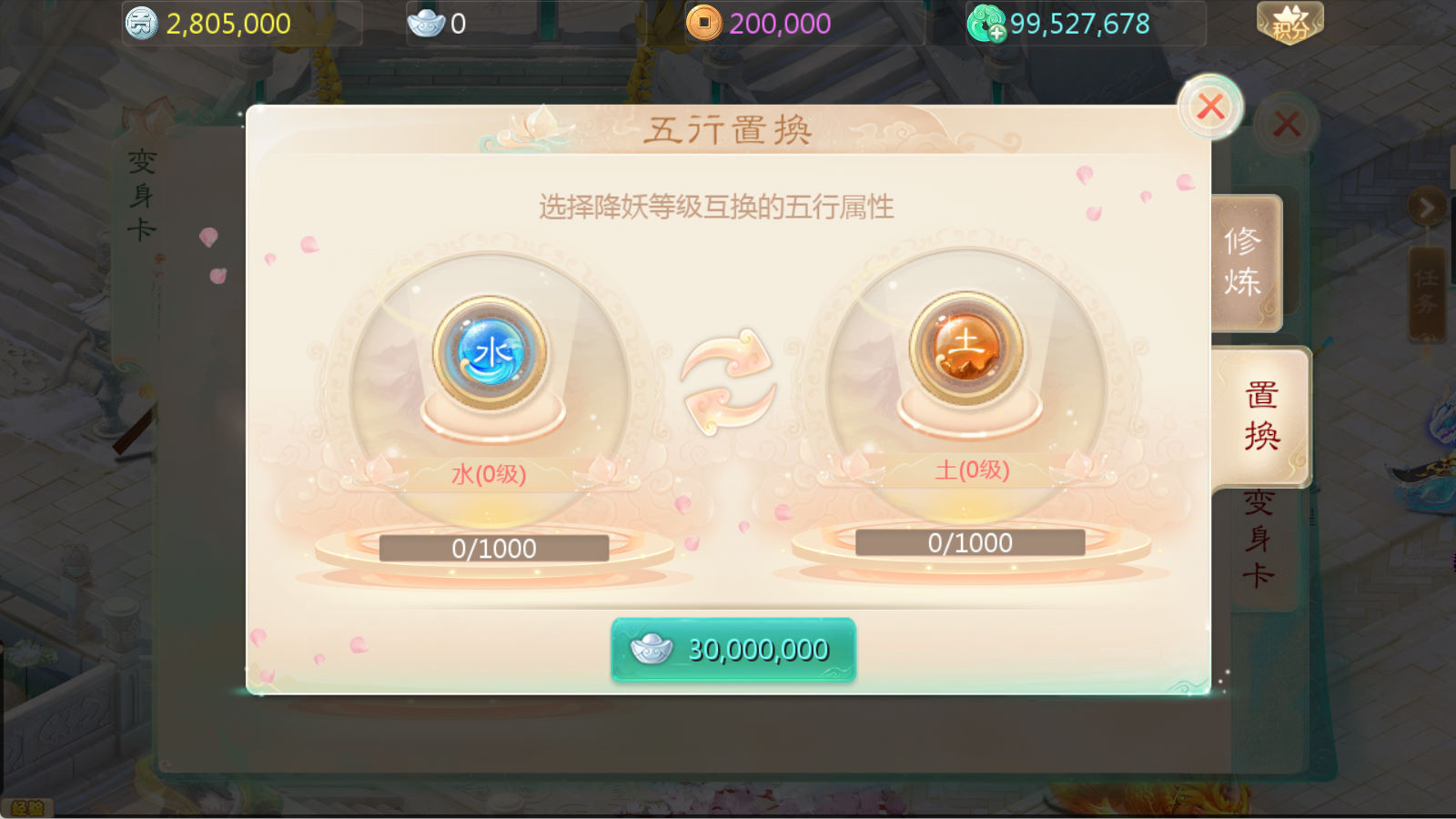The width and height of the screenshot is (1456, 819).
Task: Click the 云 cloud currency icon, top left
Action: pyautogui.click(x=141, y=23)
